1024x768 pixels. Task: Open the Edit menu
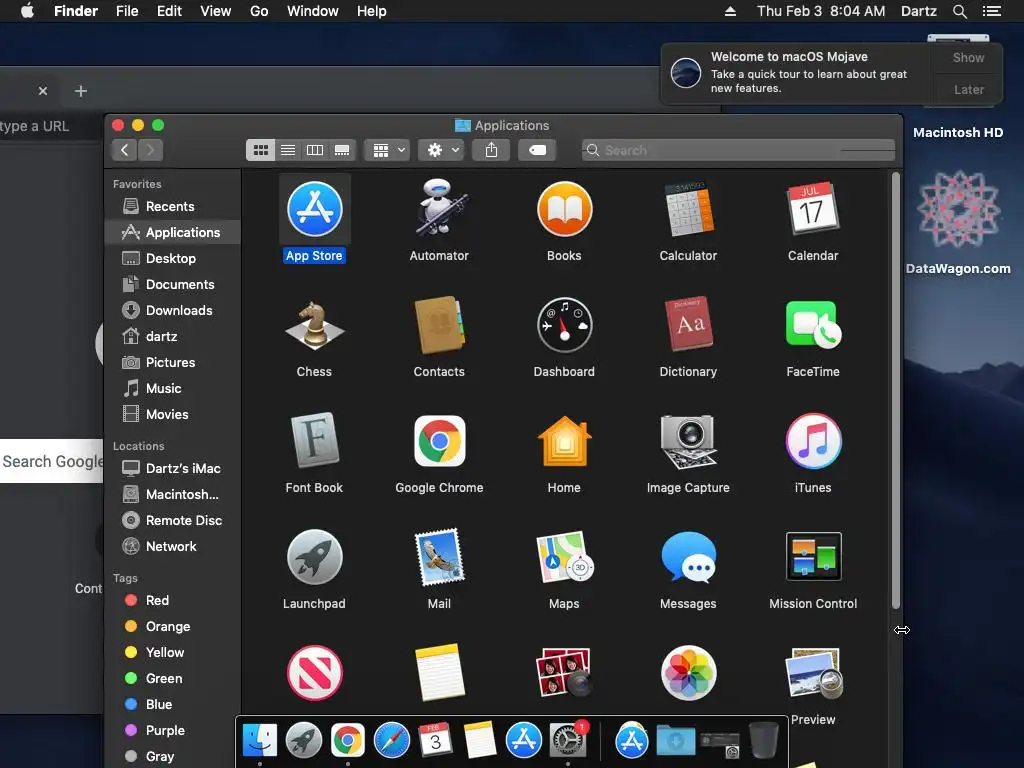(169, 11)
